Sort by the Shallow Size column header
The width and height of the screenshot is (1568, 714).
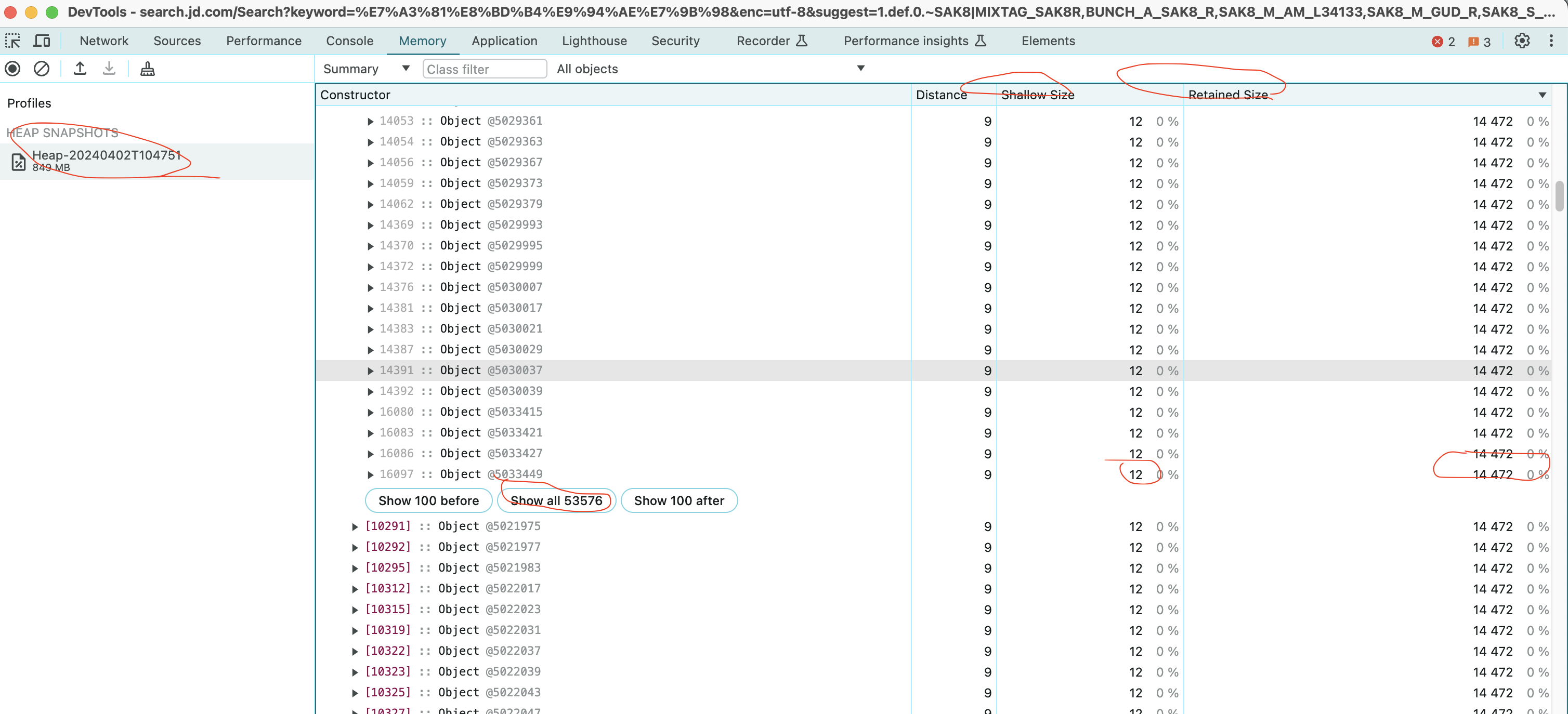pyautogui.click(x=1090, y=95)
